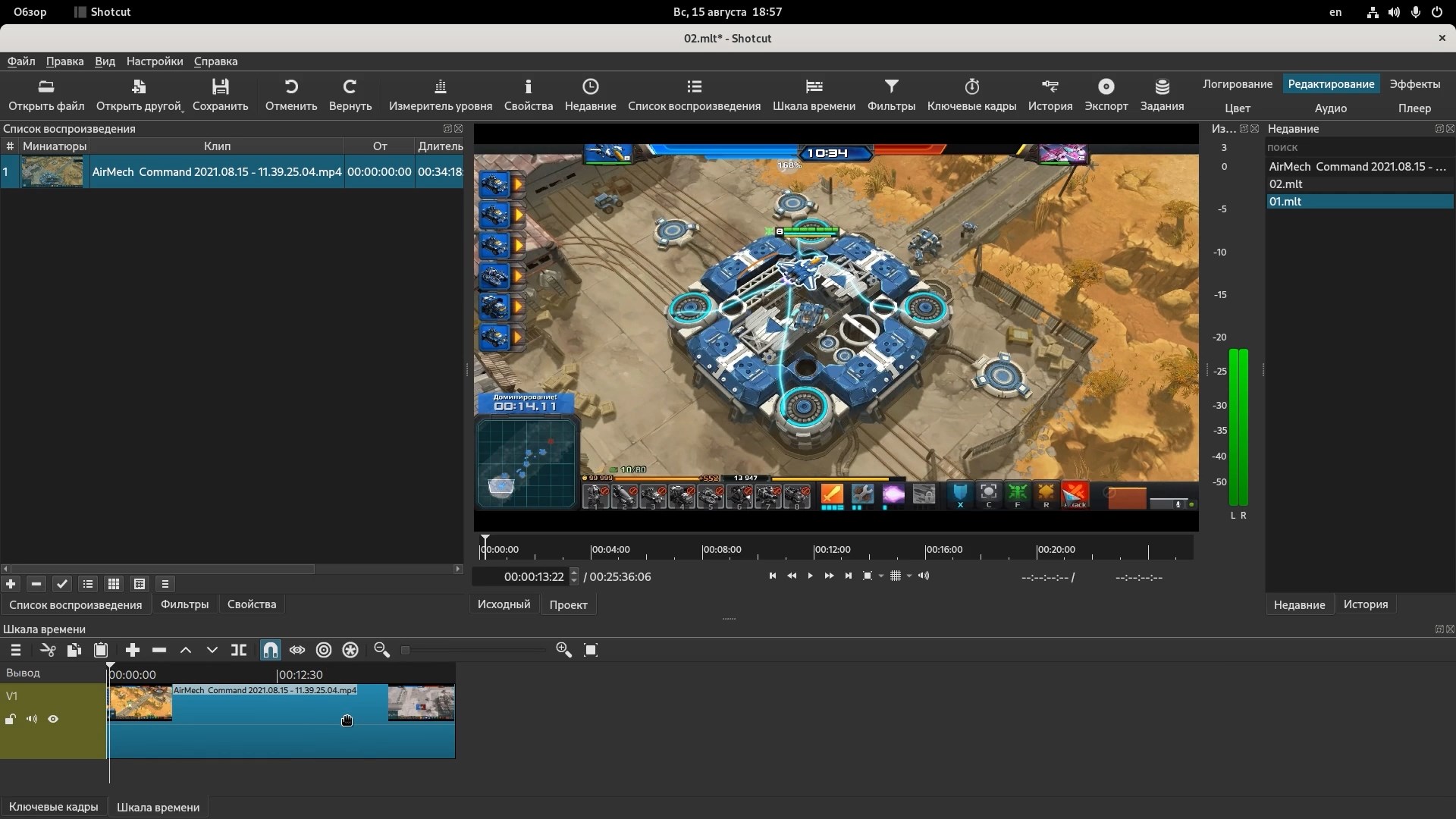Mute track V1 speaker icon
Image resolution: width=1456 pixels, height=819 pixels.
pos(32,719)
